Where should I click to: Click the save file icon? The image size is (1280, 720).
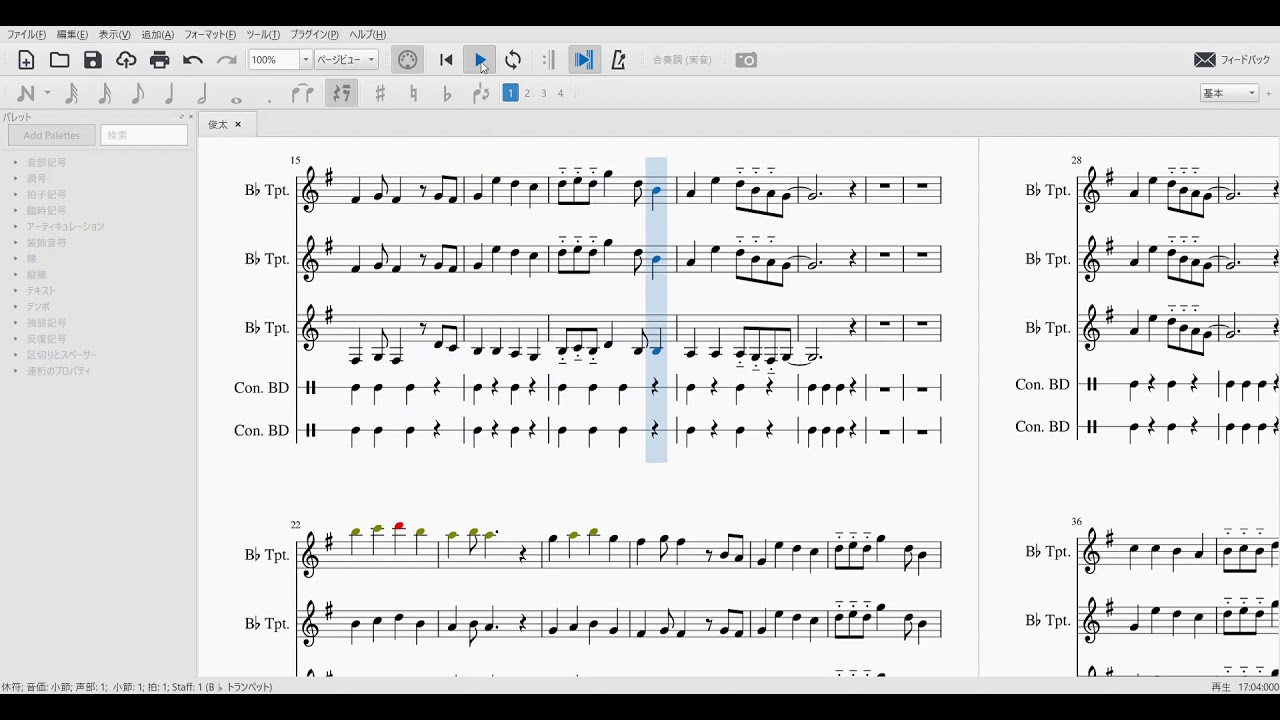(93, 60)
